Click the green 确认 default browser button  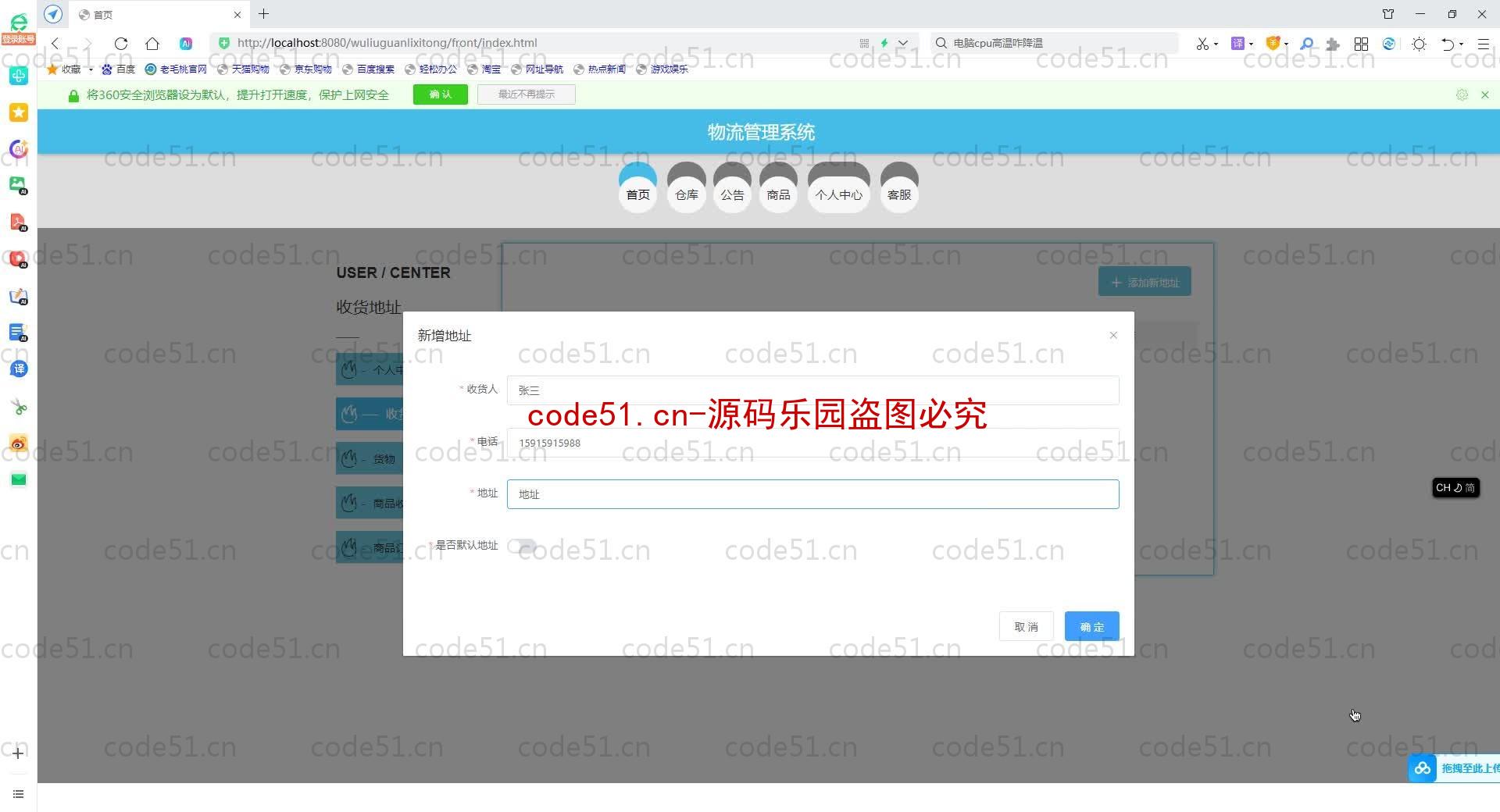441,94
